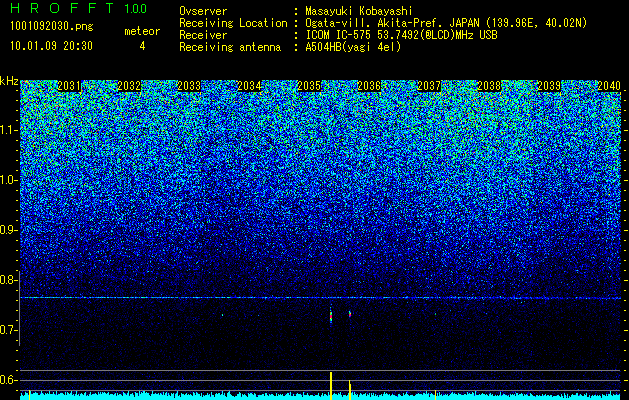Select version number 1.0.0
This screenshot has height=400, width=629.
pyautogui.click(x=135, y=8)
